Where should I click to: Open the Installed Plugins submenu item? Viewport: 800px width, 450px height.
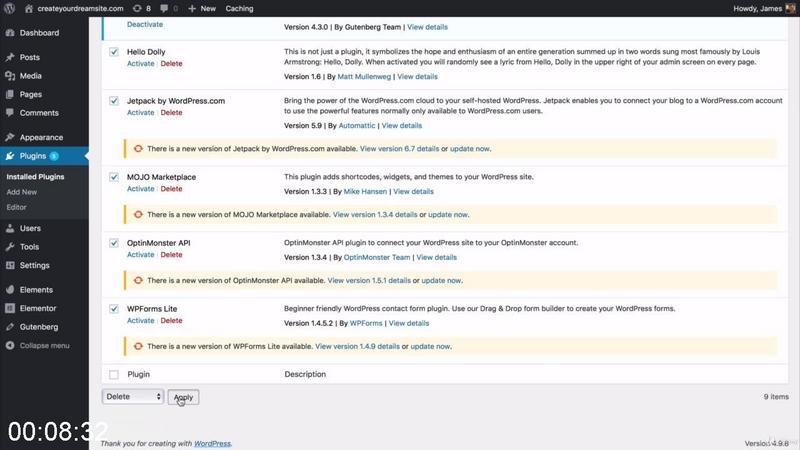tap(35, 177)
